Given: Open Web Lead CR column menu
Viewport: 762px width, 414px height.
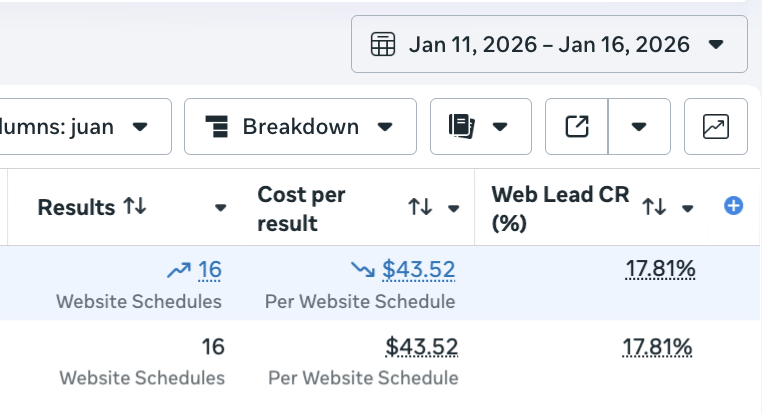Looking at the screenshot, I should [x=688, y=208].
